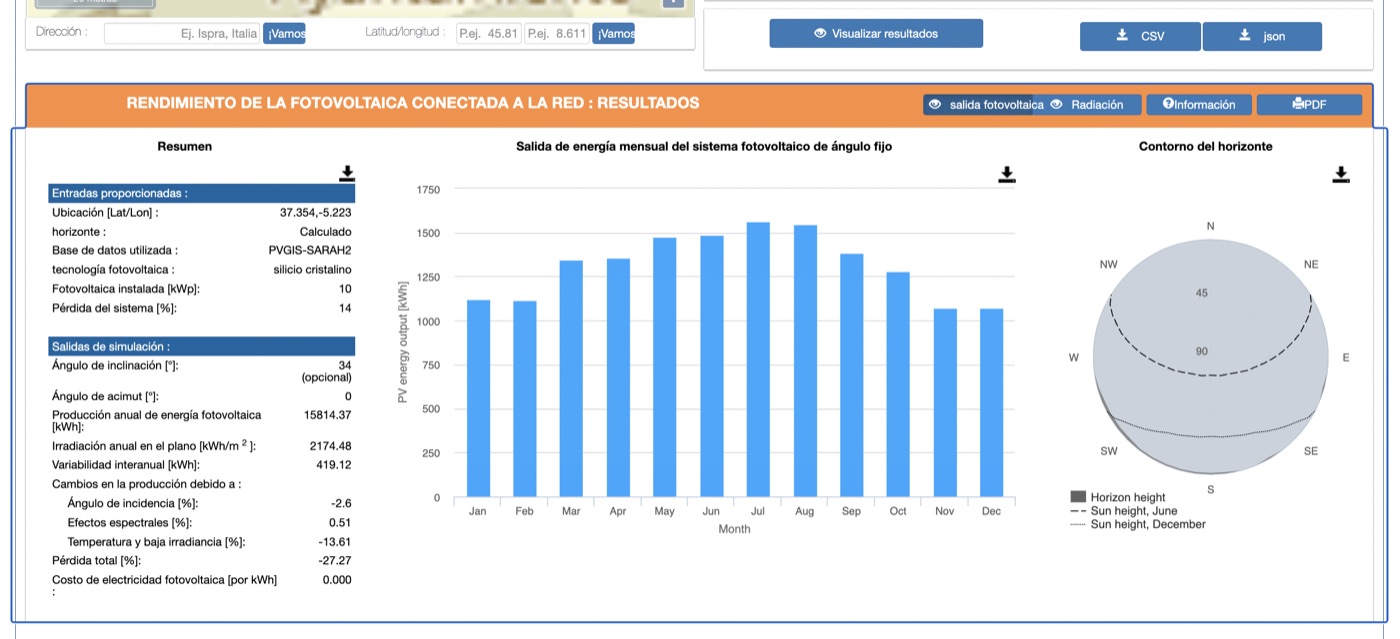Download the monthly energy output chart
Viewport: 1400px width, 639px height.
click(x=1007, y=175)
